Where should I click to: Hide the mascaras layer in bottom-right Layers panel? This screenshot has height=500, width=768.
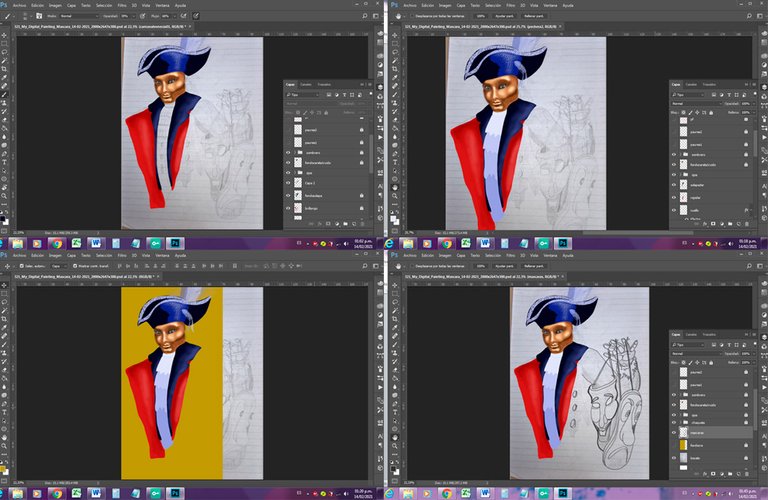(673, 433)
